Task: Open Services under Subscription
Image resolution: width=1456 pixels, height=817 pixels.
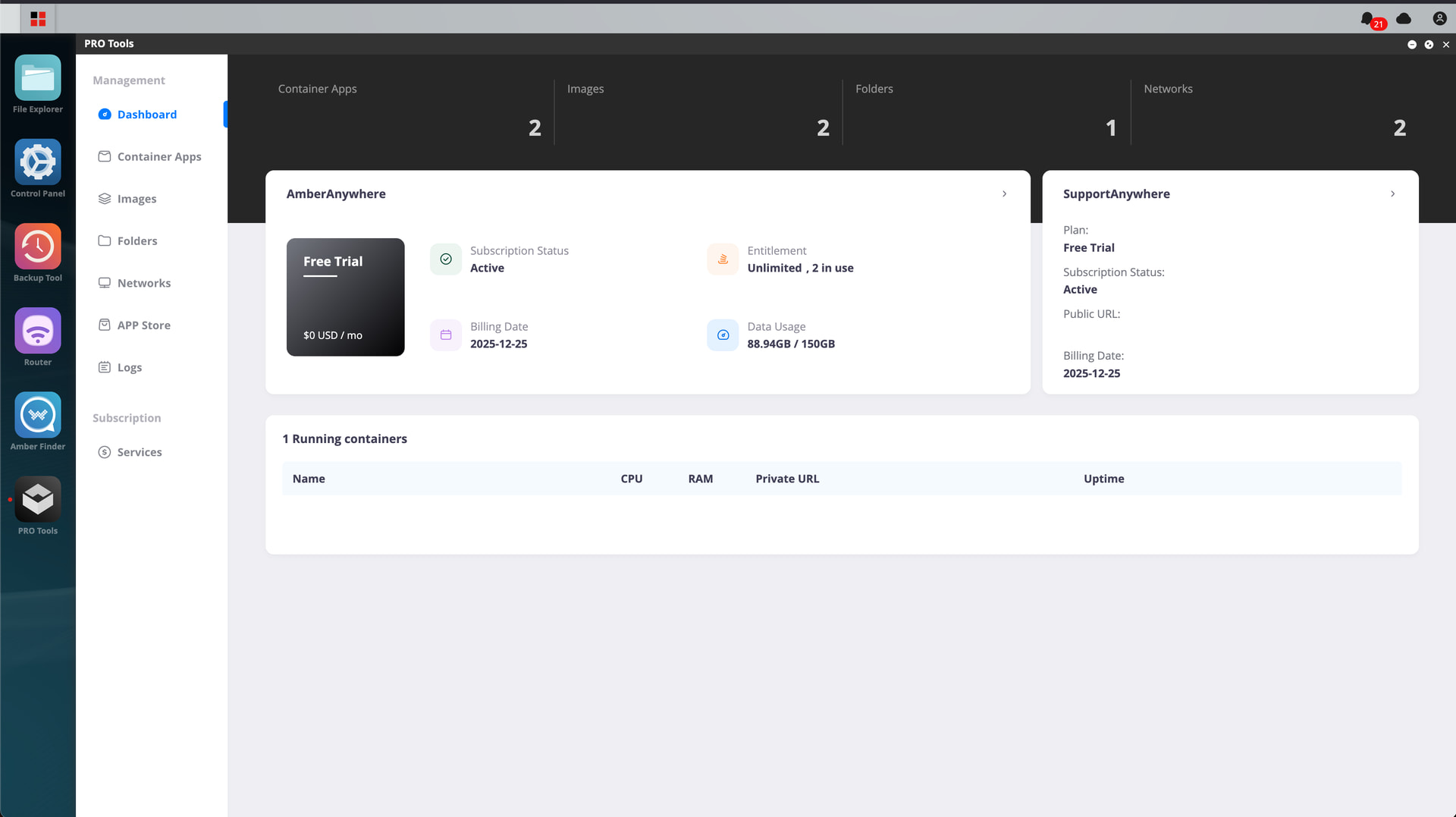Action: point(130,452)
